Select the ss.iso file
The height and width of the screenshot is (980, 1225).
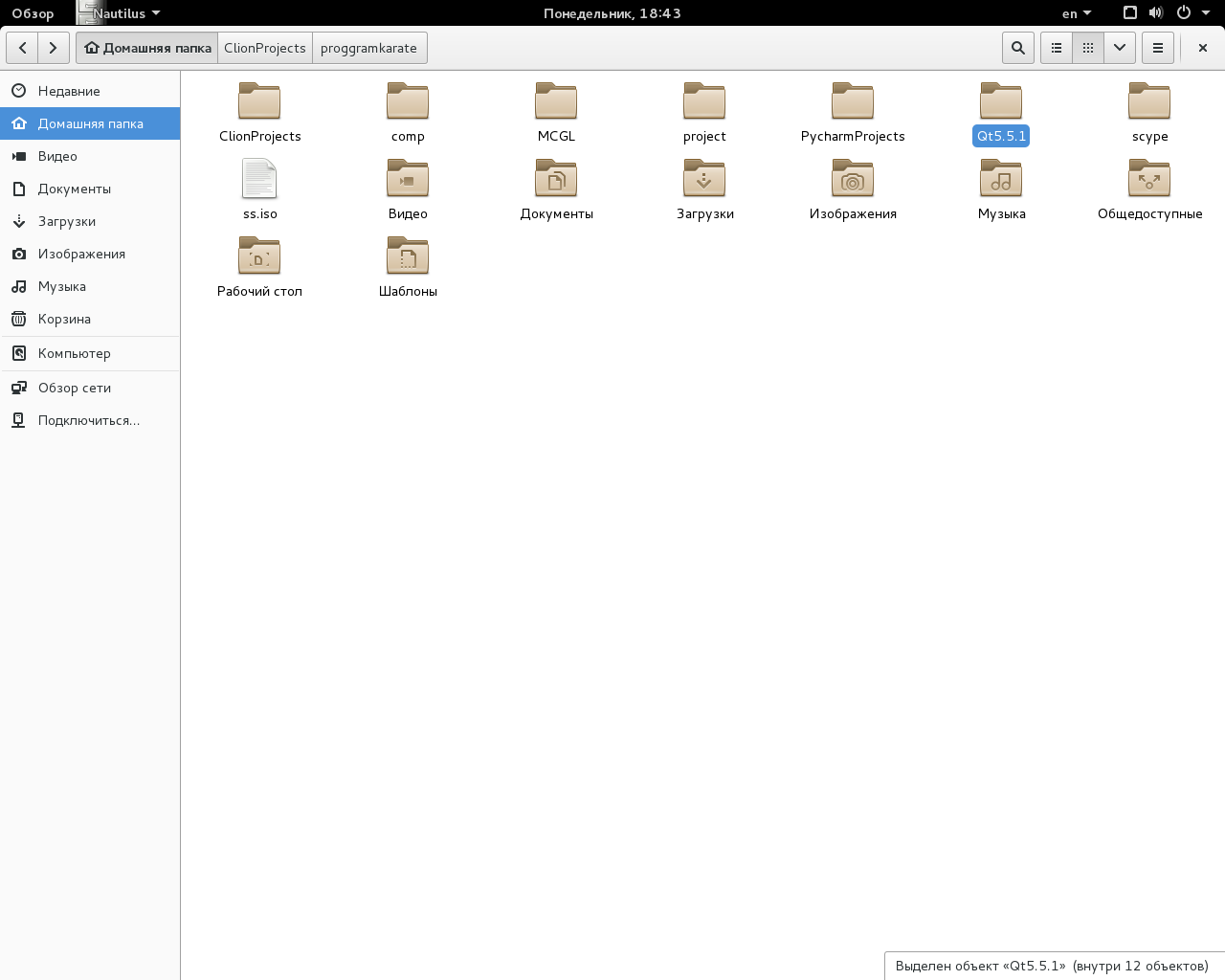pos(259,189)
